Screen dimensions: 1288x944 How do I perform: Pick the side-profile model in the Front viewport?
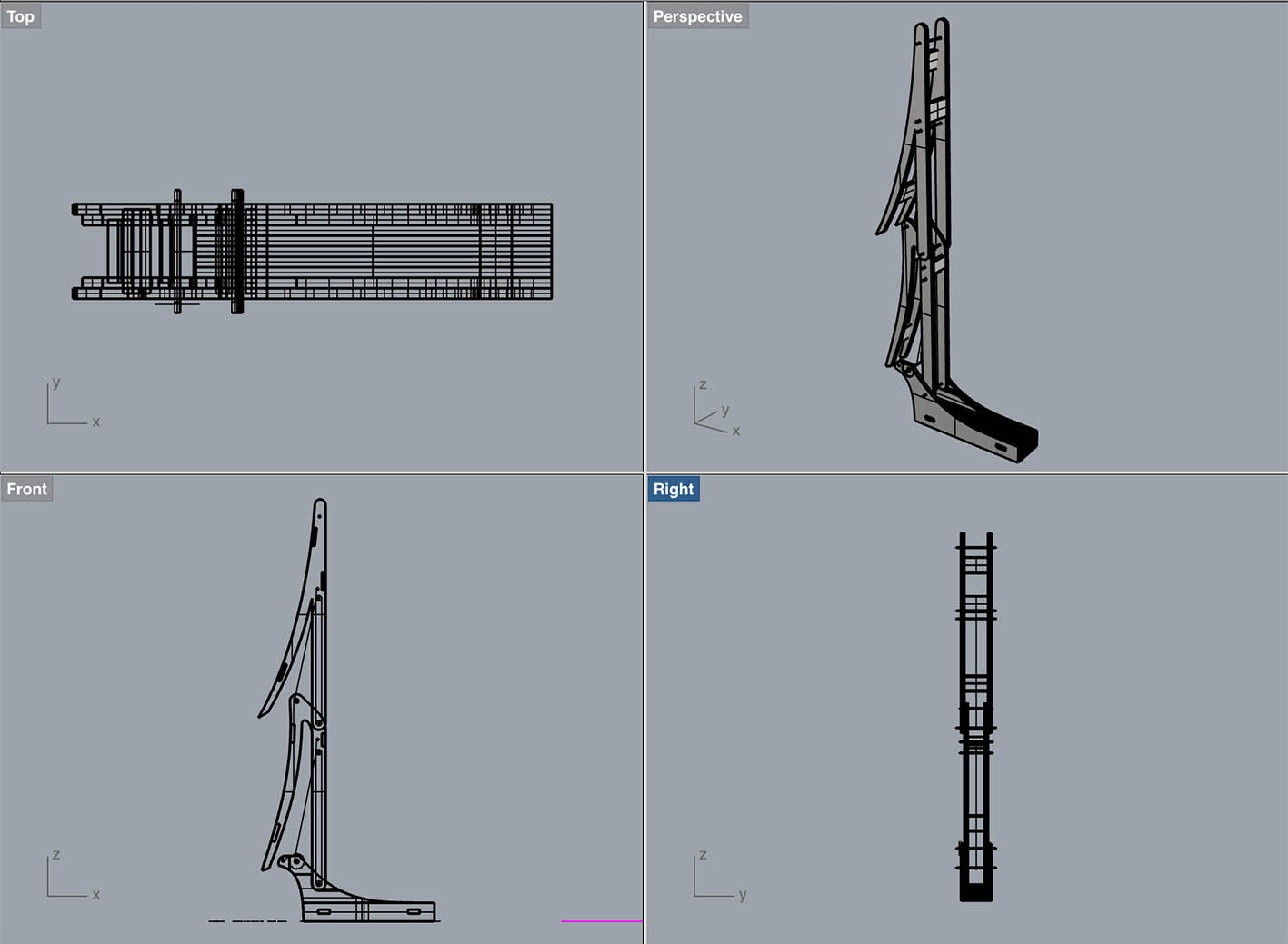[x=347, y=710]
